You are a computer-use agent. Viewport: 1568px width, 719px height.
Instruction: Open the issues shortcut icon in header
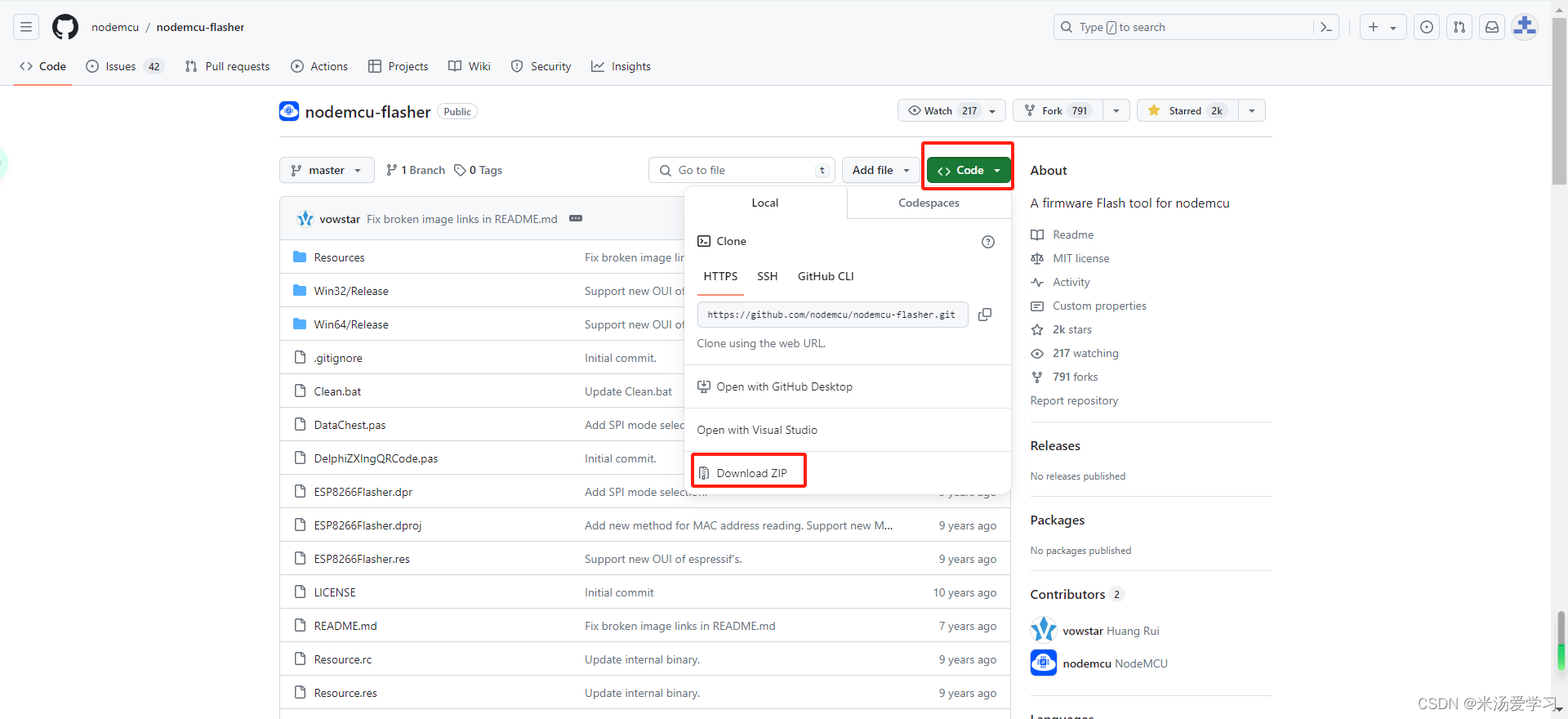click(x=1427, y=27)
